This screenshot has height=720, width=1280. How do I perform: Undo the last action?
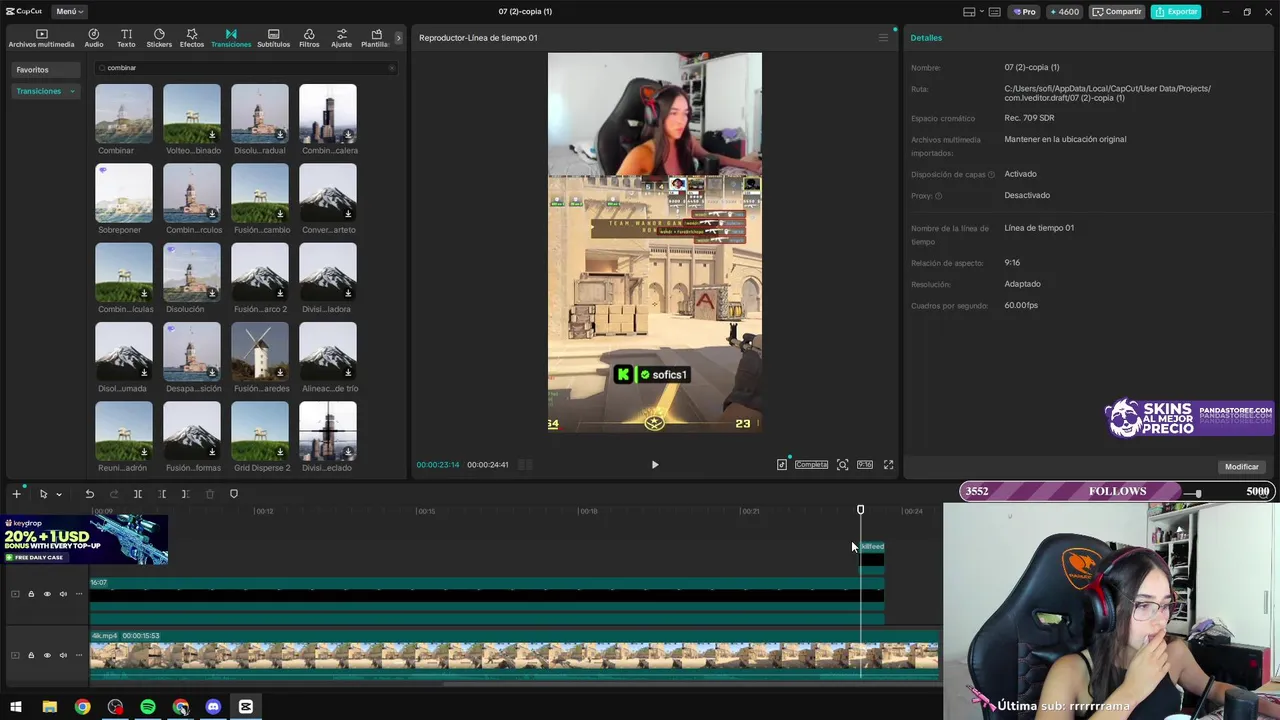coord(89,494)
